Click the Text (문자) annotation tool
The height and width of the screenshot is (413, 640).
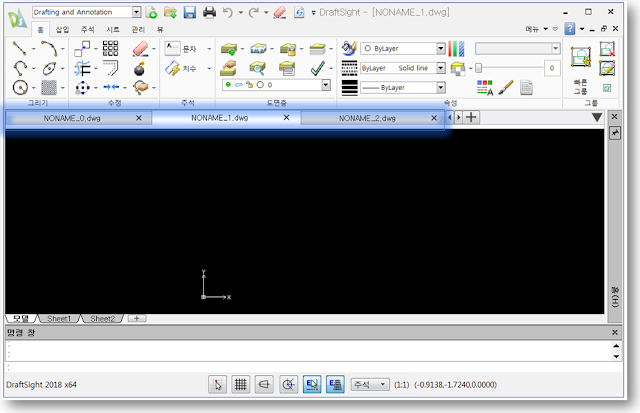181,49
